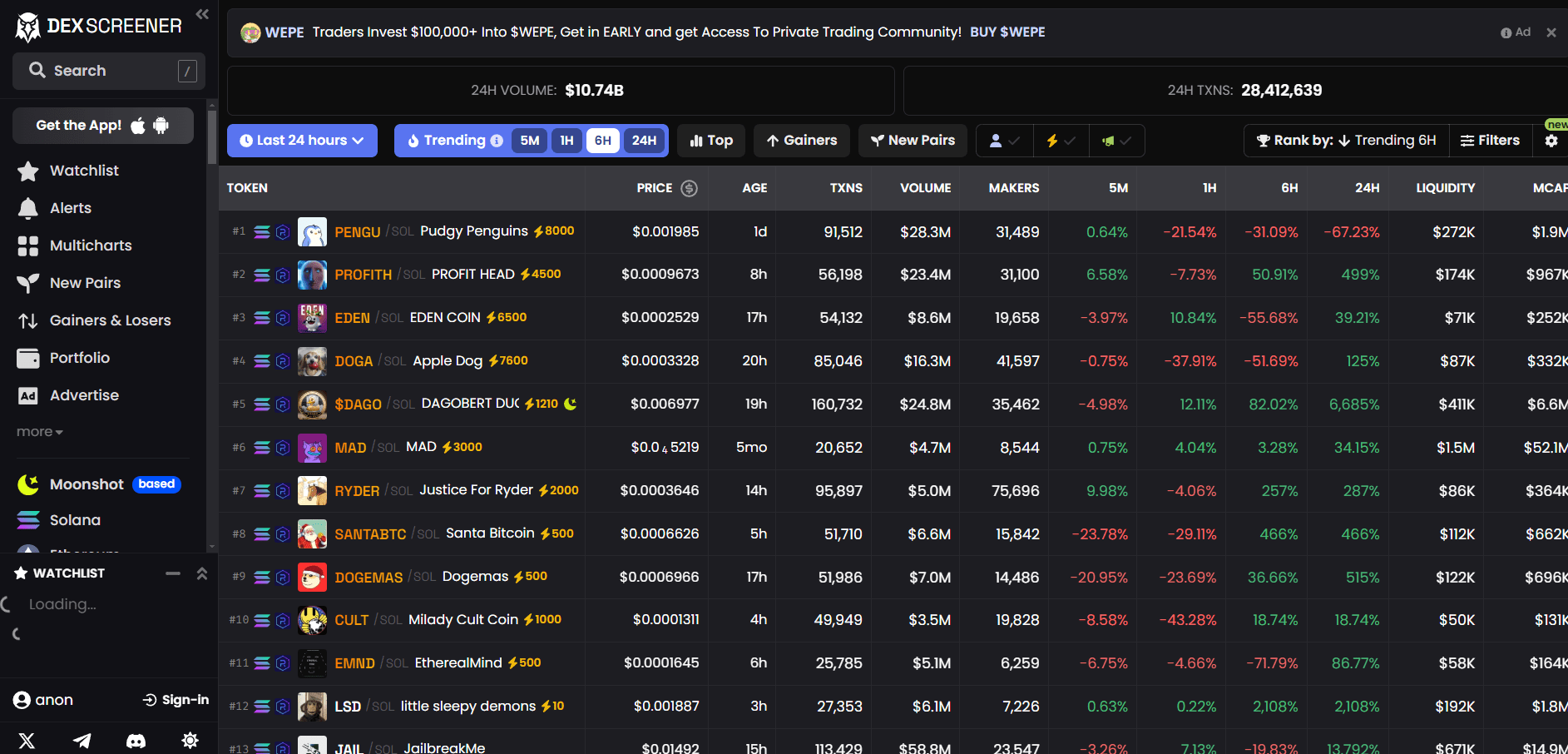Open Advertise ad icon

[x=28, y=395]
